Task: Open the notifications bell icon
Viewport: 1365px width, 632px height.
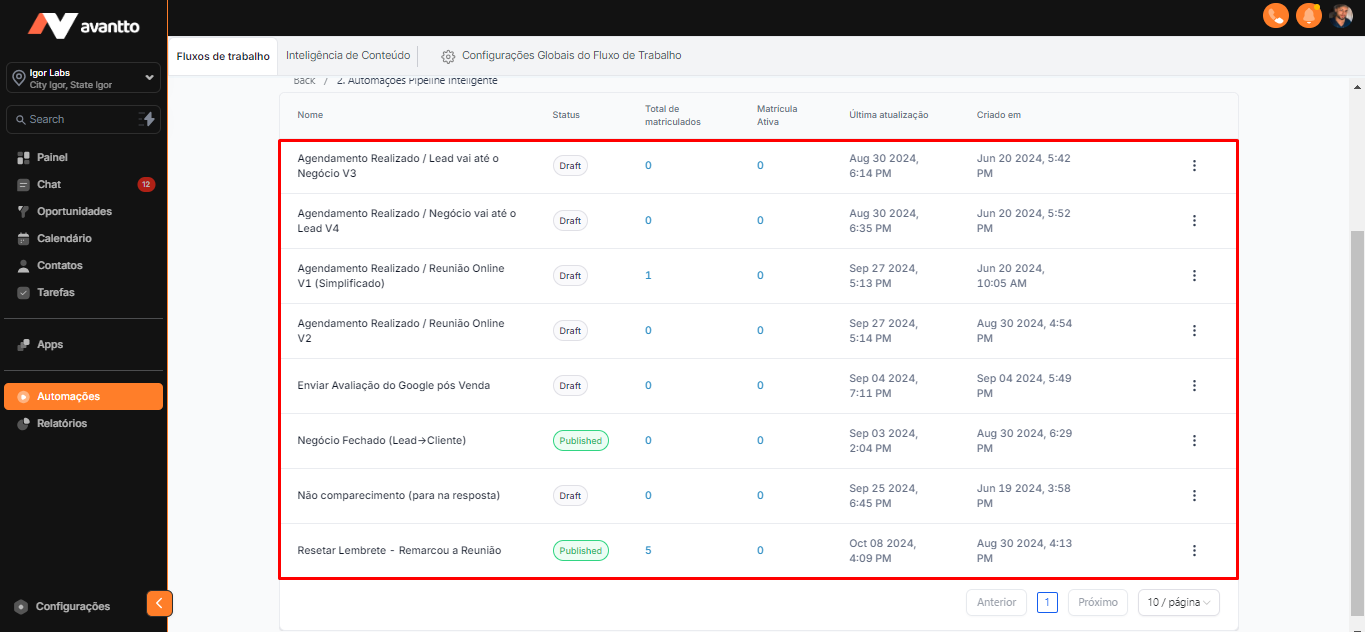Action: (1308, 16)
